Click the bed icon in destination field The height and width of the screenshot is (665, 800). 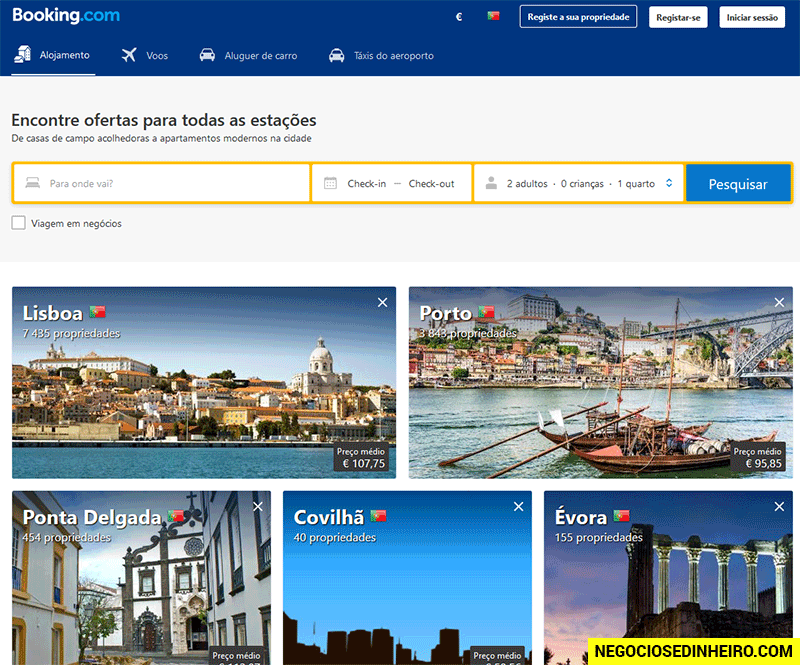pyautogui.click(x=33, y=183)
